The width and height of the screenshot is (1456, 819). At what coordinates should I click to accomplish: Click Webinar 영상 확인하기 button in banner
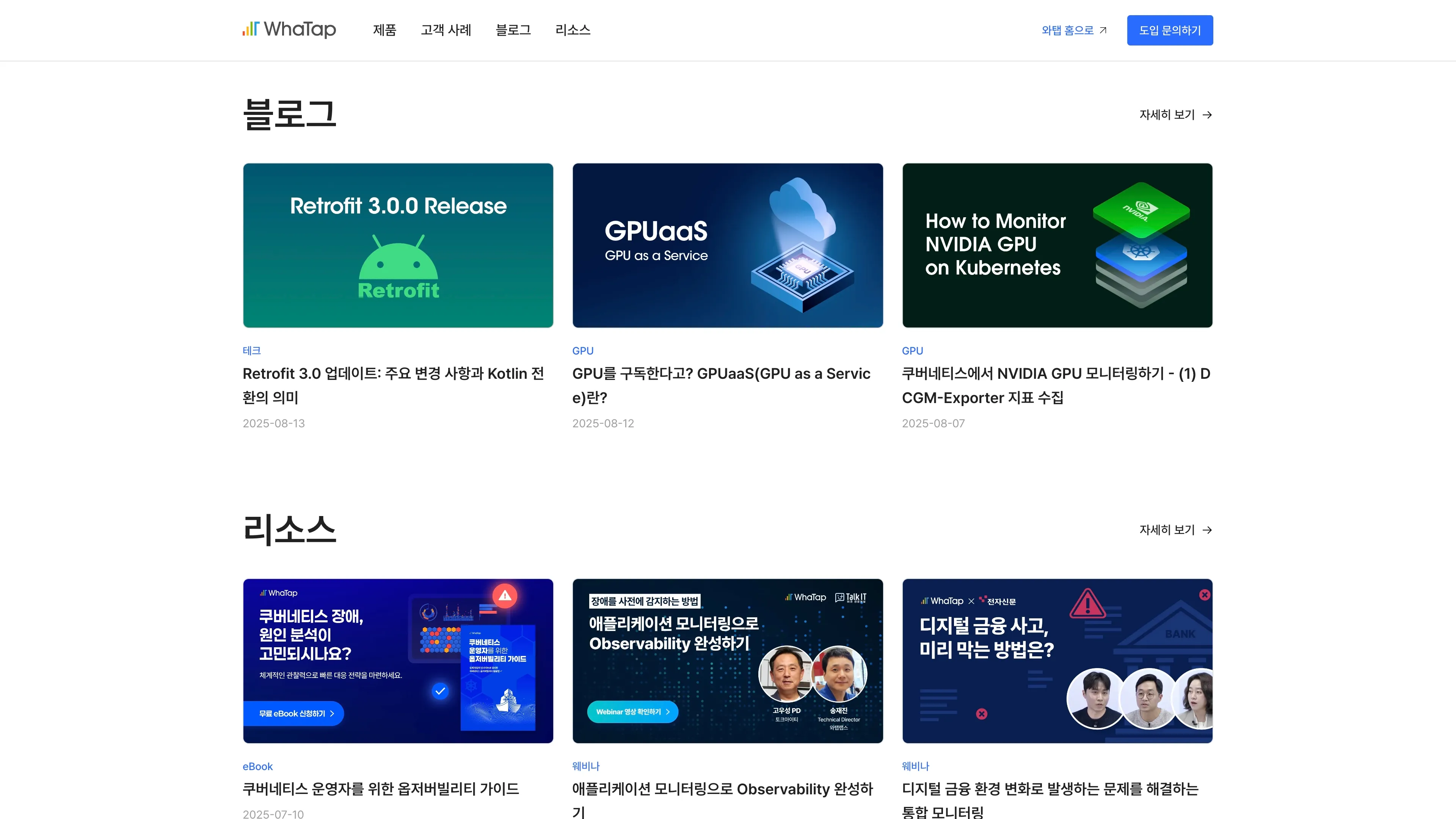tap(632, 712)
